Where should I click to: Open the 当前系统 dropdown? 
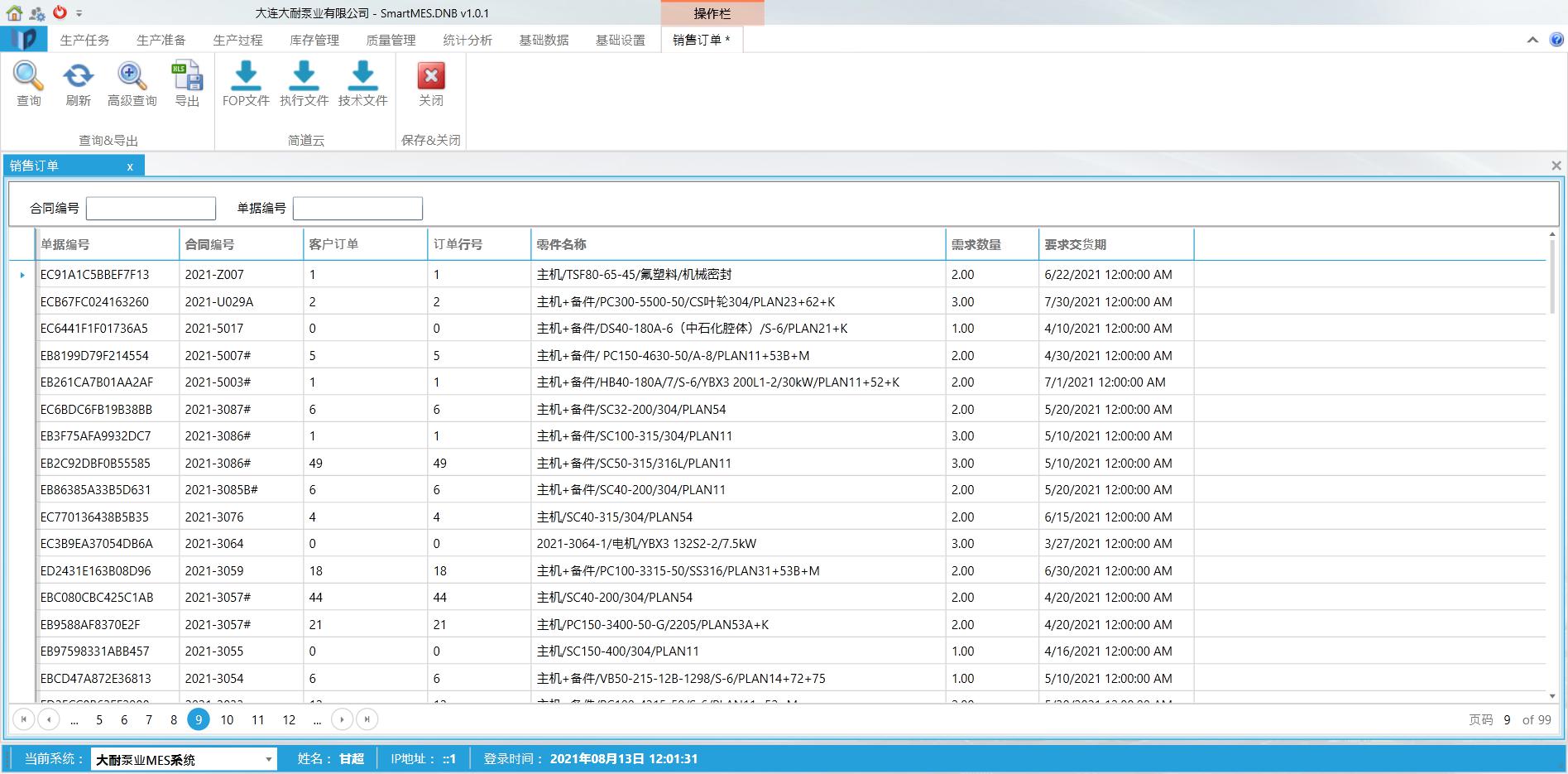tap(268, 759)
